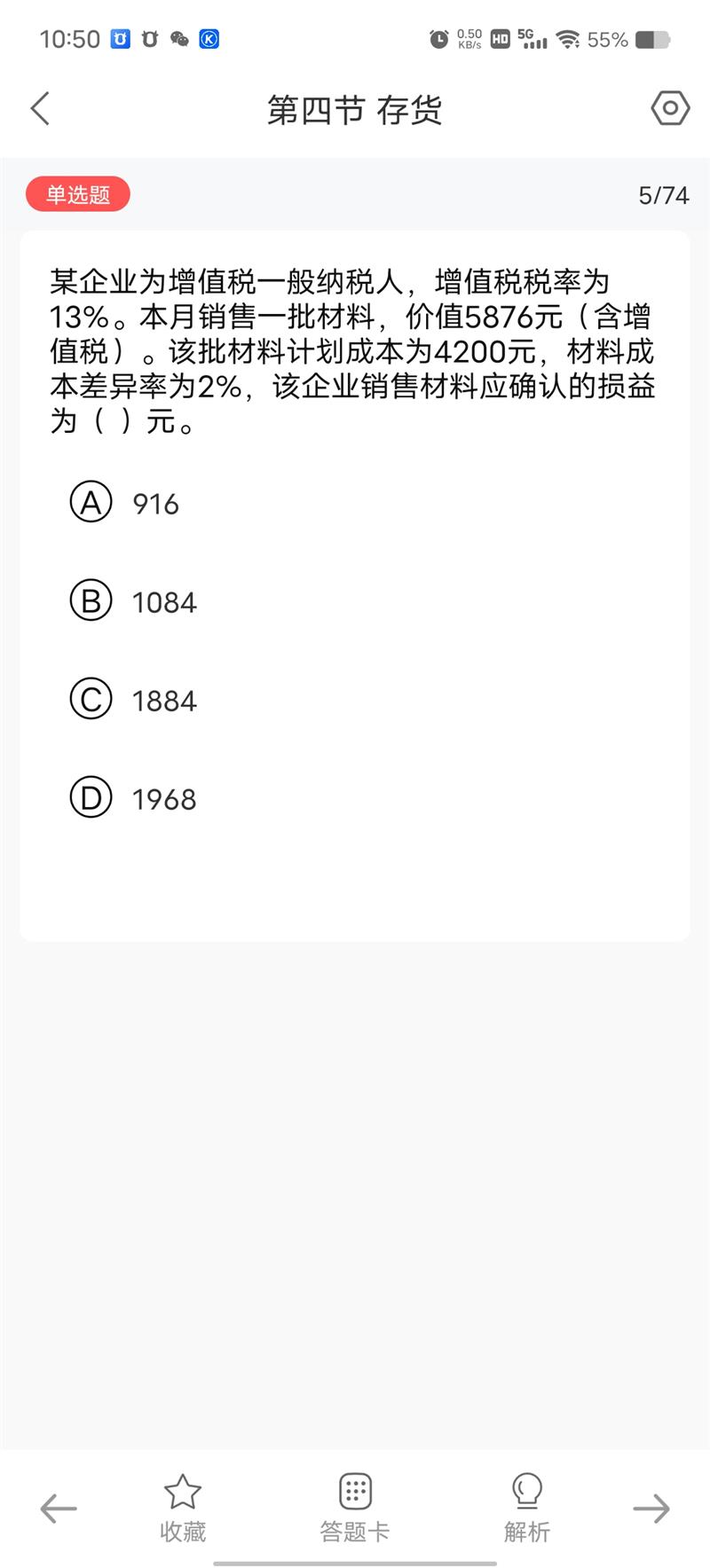710x1568 pixels.
Task: Show analysis via the lightbulb icon
Action: [x=527, y=1492]
